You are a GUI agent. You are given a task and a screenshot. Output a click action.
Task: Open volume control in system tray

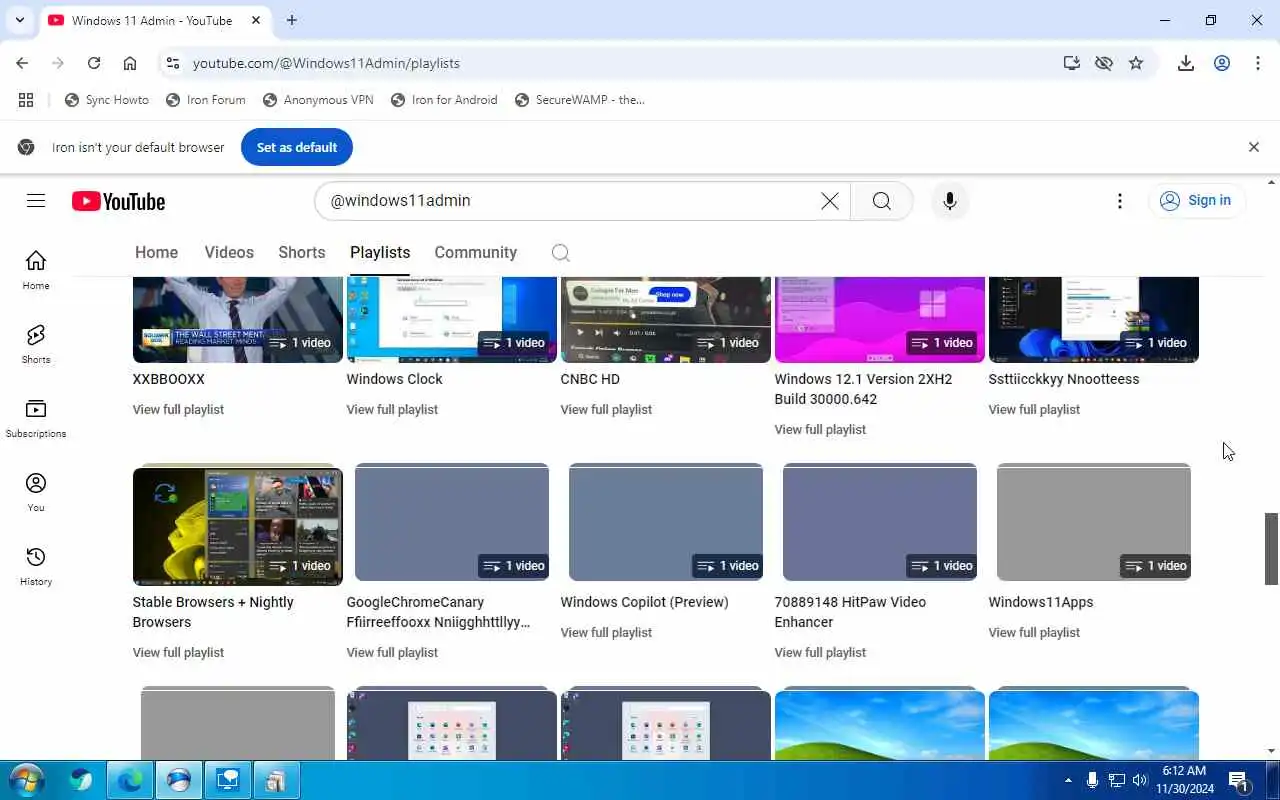tap(1140, 780)
